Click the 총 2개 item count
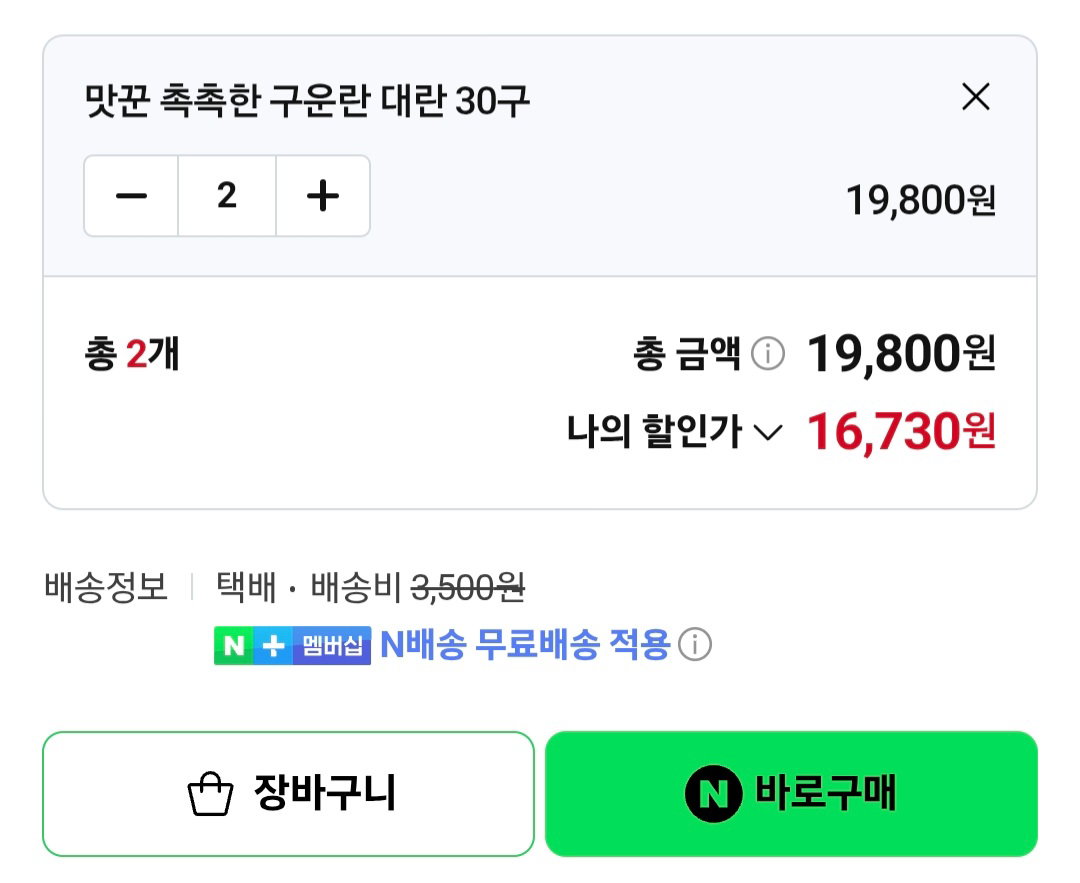 [132, 354]
